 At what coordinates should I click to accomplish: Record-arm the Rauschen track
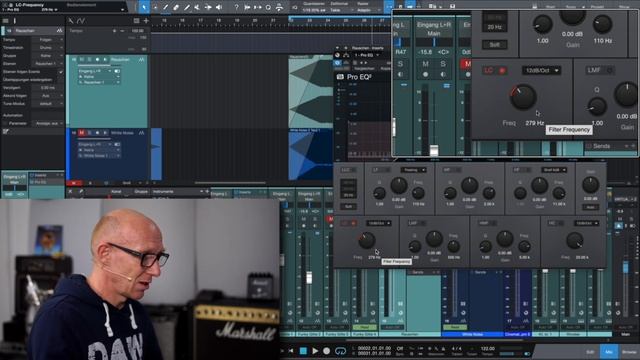click(x=97, y=60)
